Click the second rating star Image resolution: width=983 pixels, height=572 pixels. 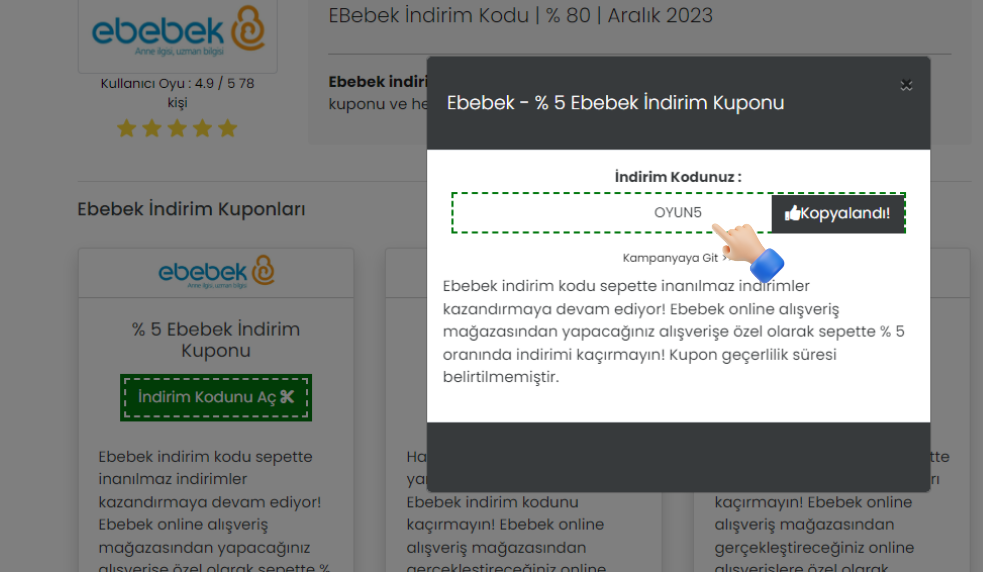(x=152, y=128)
